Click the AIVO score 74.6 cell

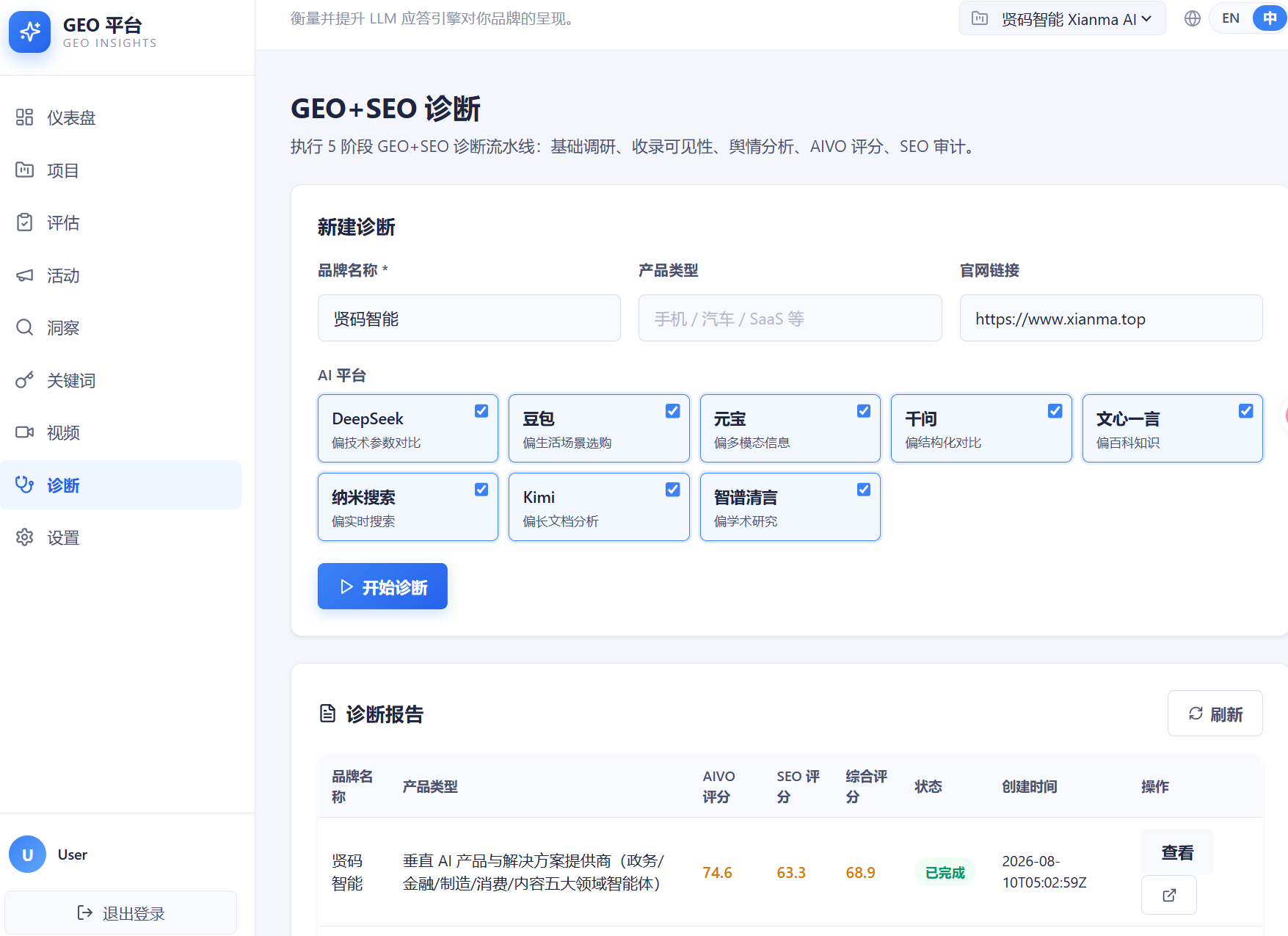(717, 872)
